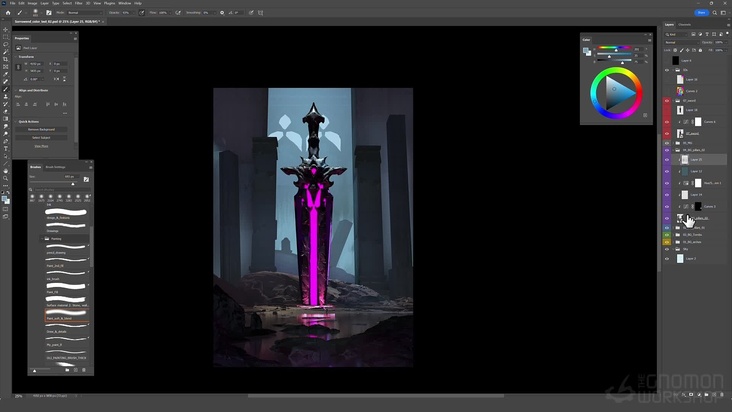
Task: Toggle visibility of 07_sword group
Action: (x=667, y=101)
